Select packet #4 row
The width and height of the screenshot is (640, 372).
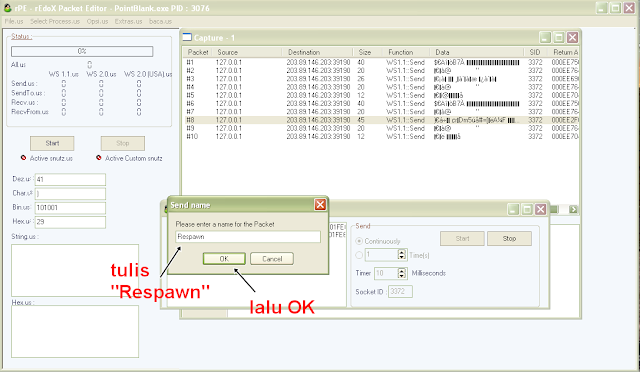(381, 87)
